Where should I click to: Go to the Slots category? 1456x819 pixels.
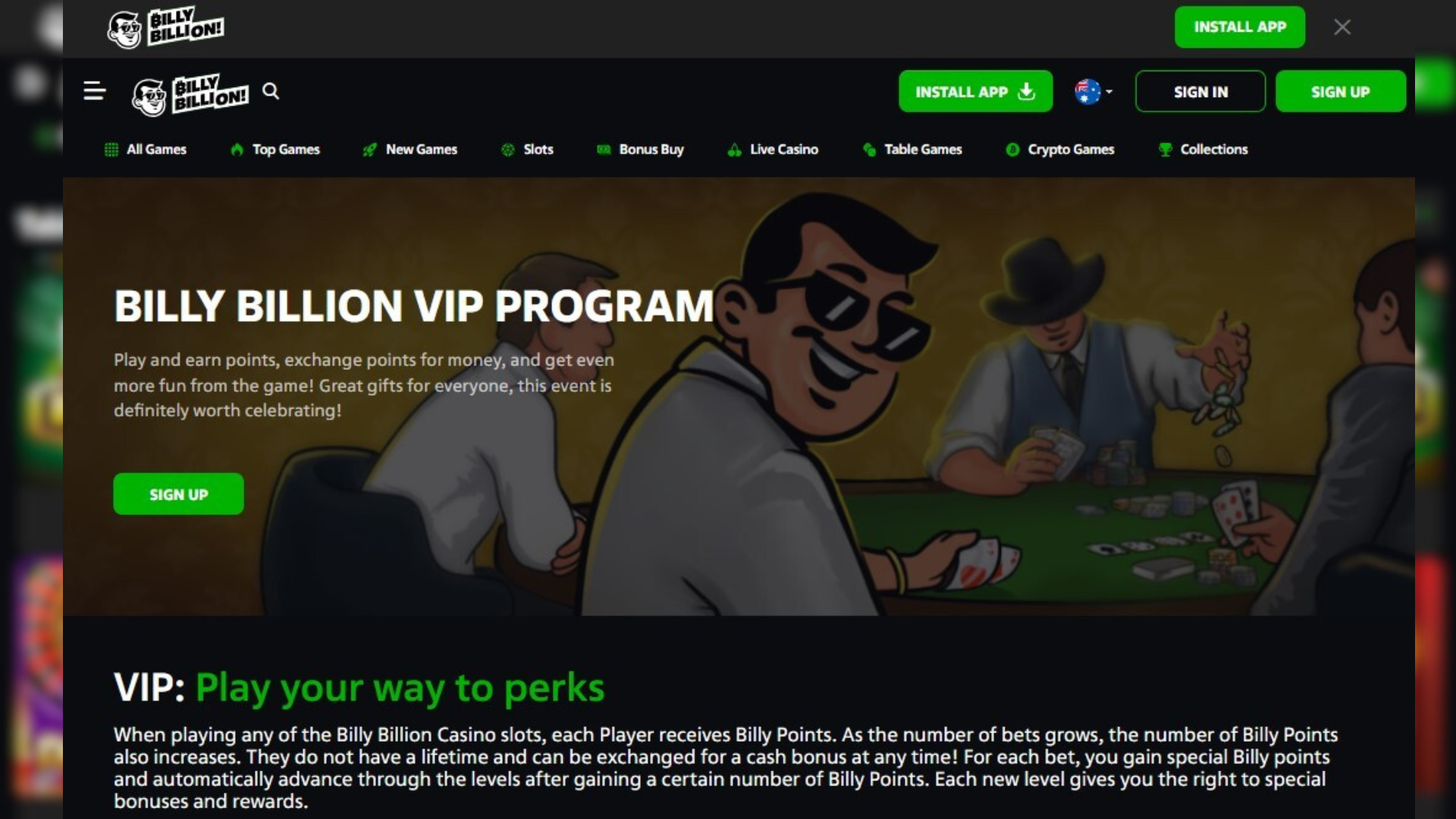click(527, 149)
